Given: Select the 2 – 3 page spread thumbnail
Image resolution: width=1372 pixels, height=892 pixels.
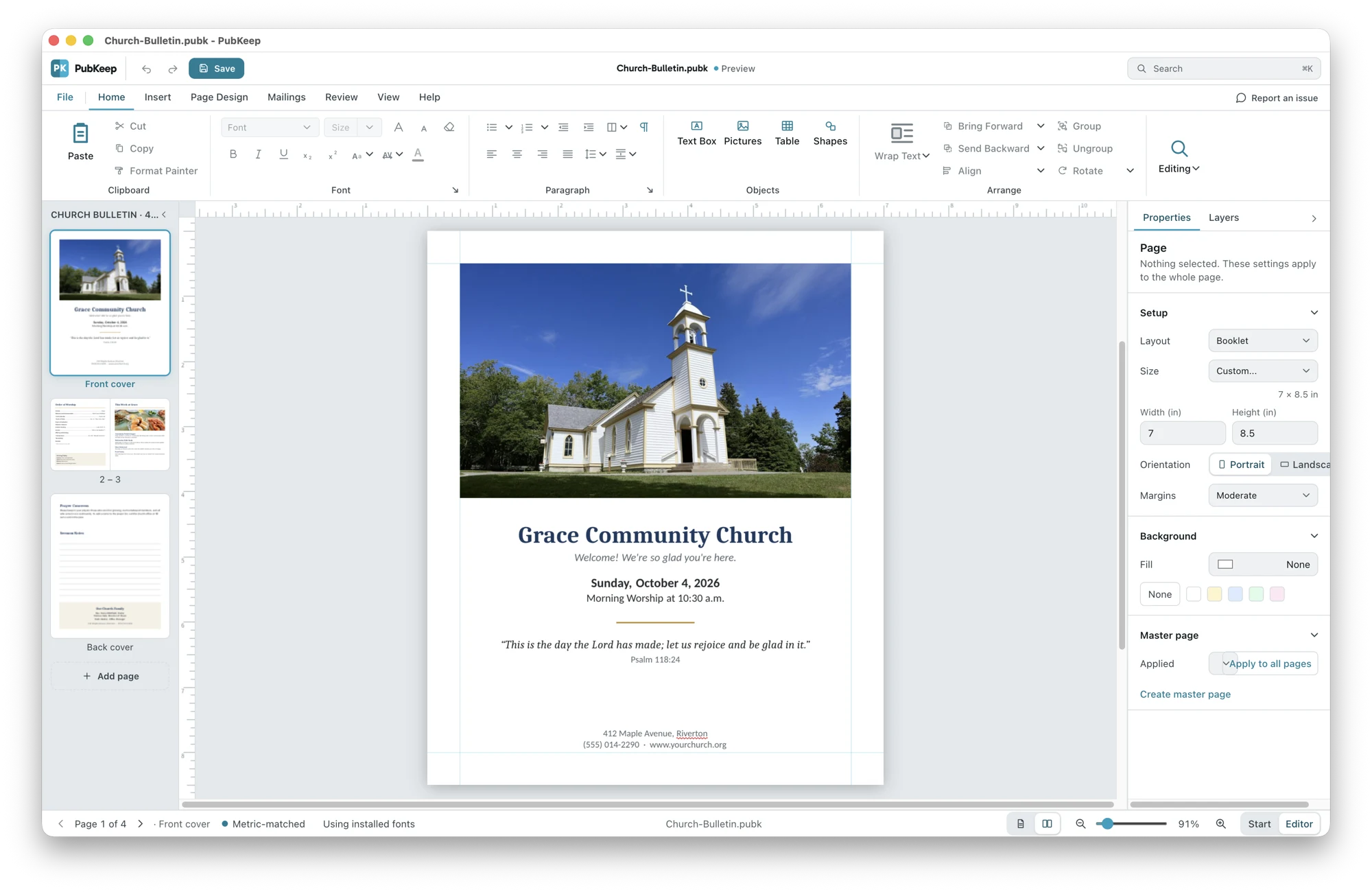Looking at the screenshot, I should (x=110, y=435).
